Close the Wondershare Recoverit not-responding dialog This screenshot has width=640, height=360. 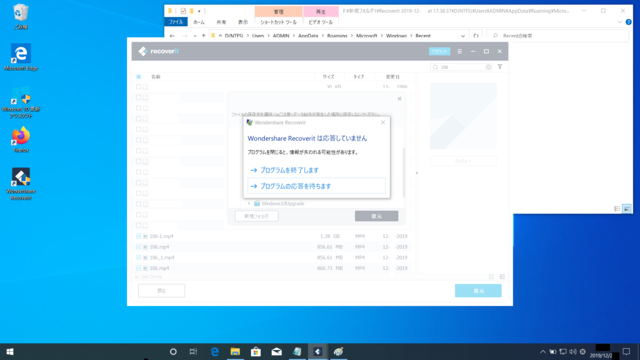383,122
